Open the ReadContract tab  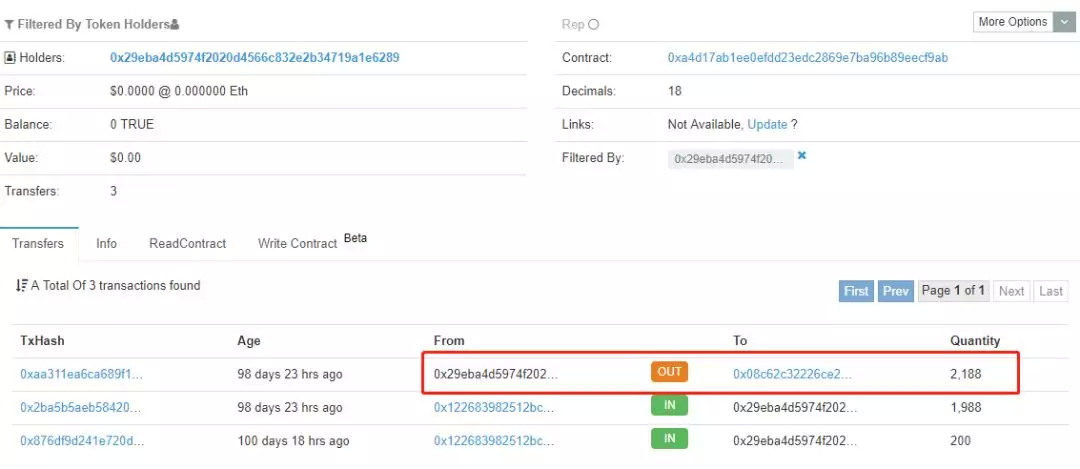187,244
